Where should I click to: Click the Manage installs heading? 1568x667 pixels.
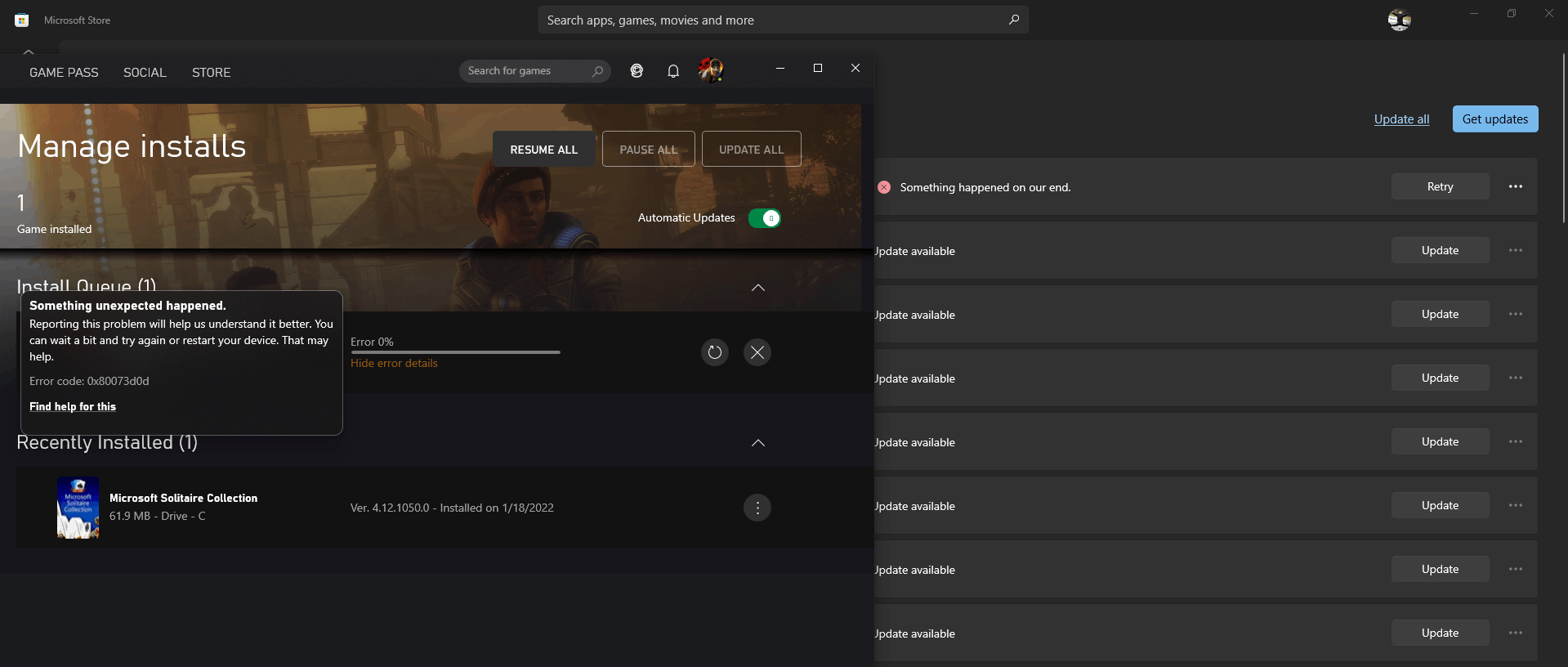(x=132, y=146)
